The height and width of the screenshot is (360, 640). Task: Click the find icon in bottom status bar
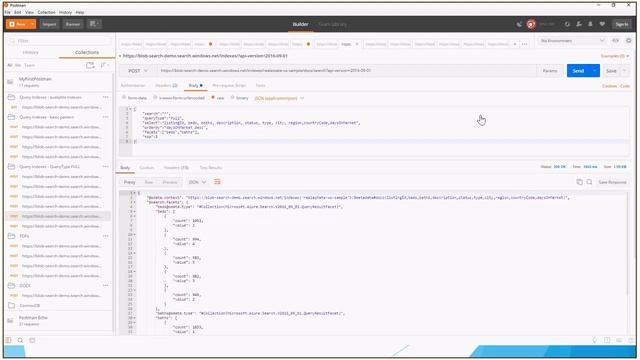click(x=20, y=340)
